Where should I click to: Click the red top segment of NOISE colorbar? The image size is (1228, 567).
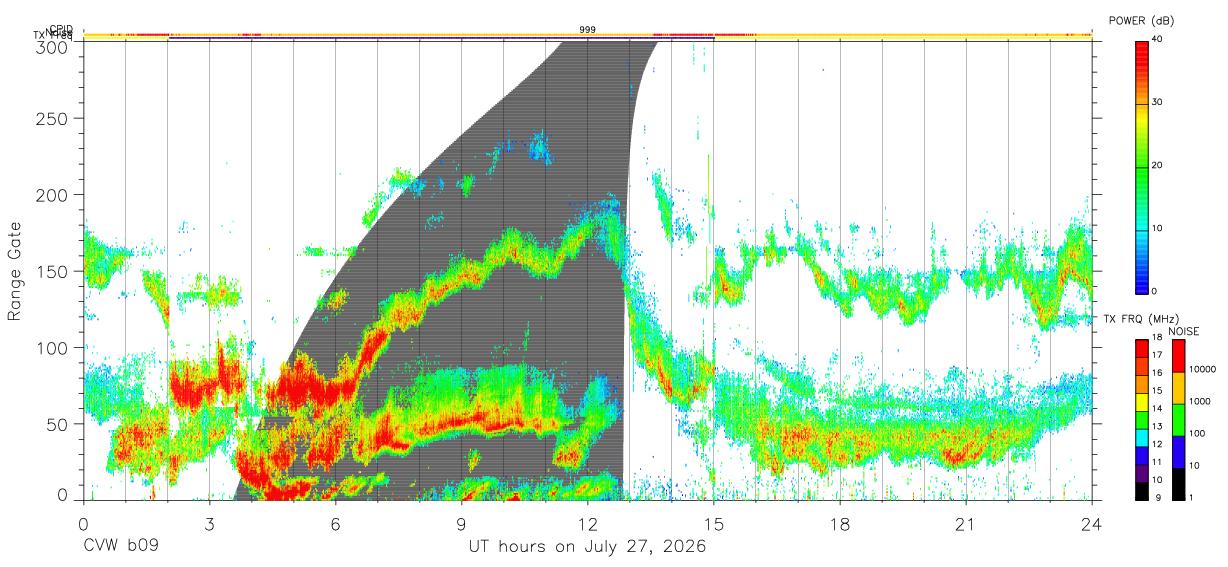1178,356
